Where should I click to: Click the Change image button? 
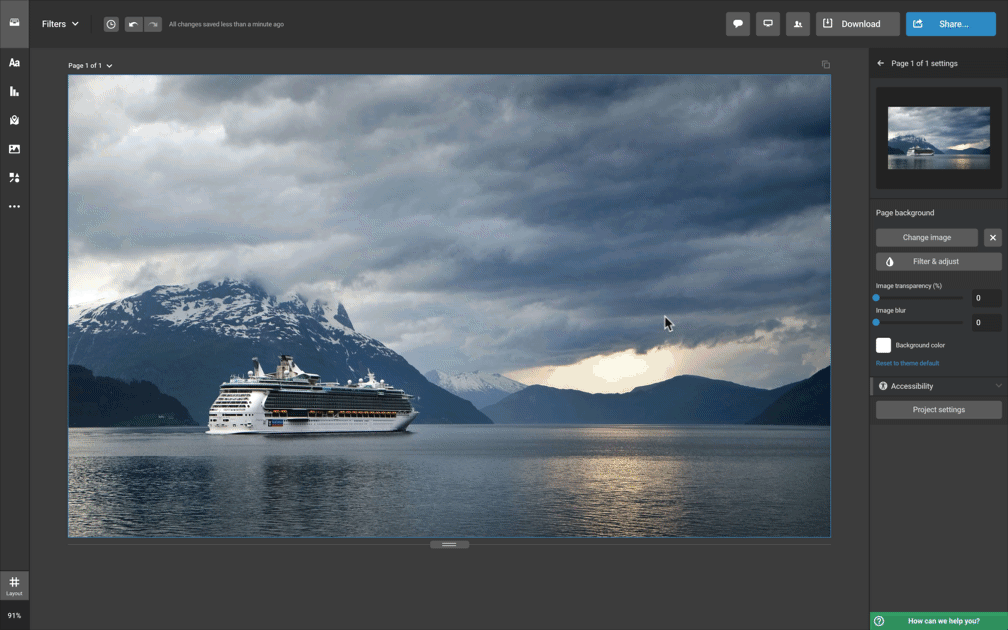pos(927,237)
